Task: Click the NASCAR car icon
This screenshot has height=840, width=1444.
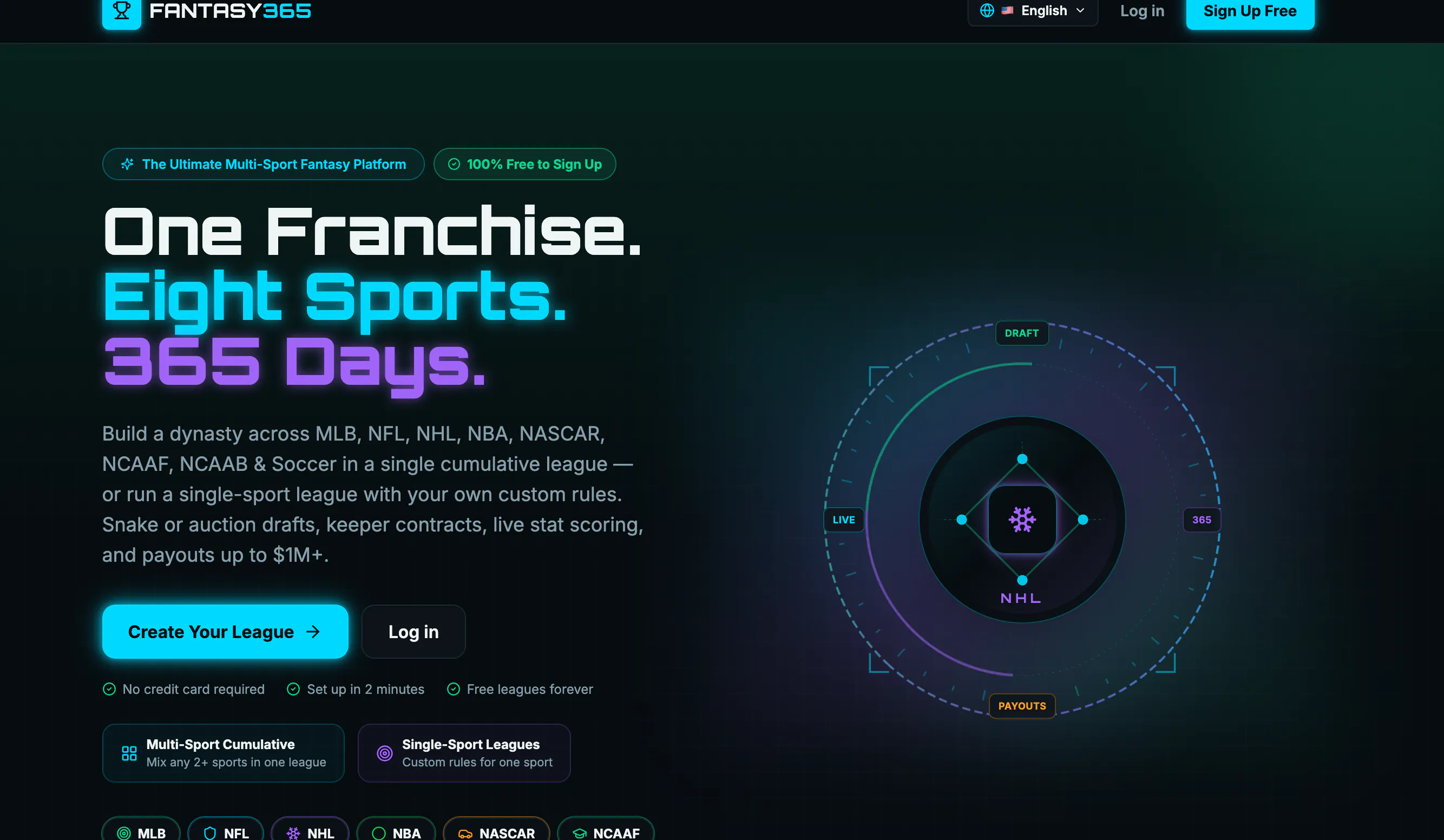Action: [465, 833]
